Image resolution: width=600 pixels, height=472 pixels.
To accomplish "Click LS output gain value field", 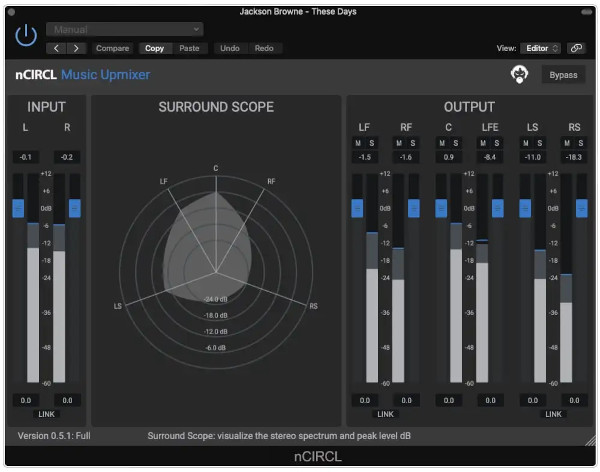I will pyautogui.click(x=533, y=400).
